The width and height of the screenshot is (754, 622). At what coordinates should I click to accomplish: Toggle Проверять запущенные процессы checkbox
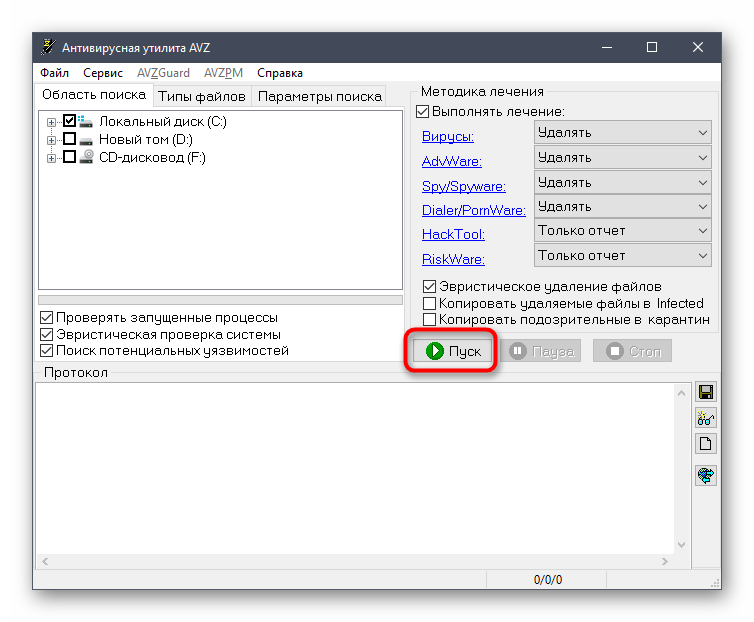(46, 317)
